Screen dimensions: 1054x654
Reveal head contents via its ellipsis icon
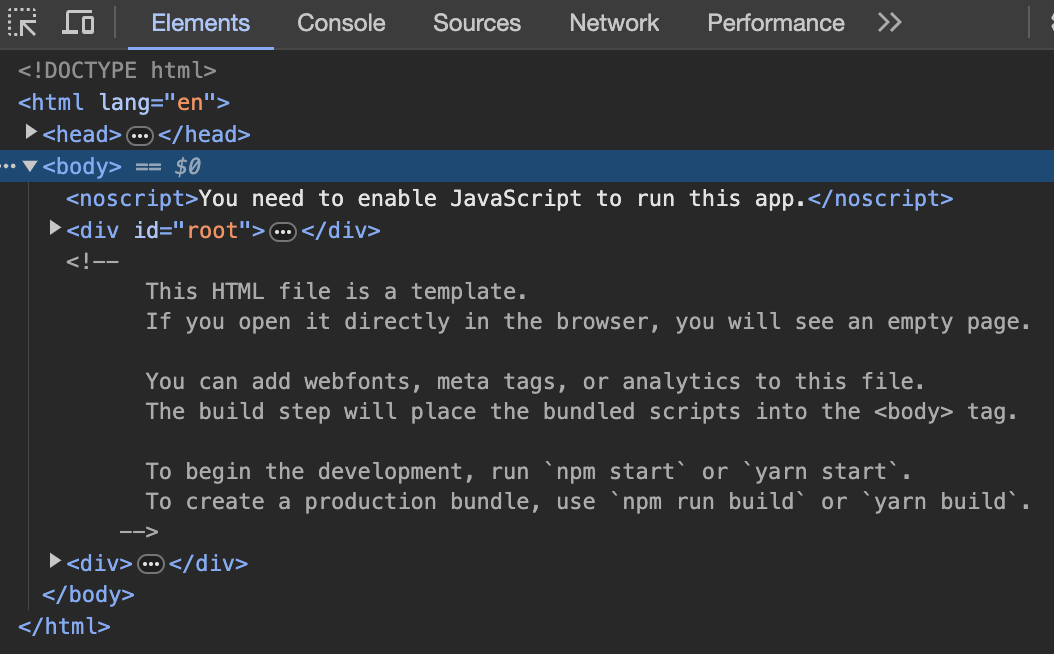pyautogui.click(x=140, y=134)
